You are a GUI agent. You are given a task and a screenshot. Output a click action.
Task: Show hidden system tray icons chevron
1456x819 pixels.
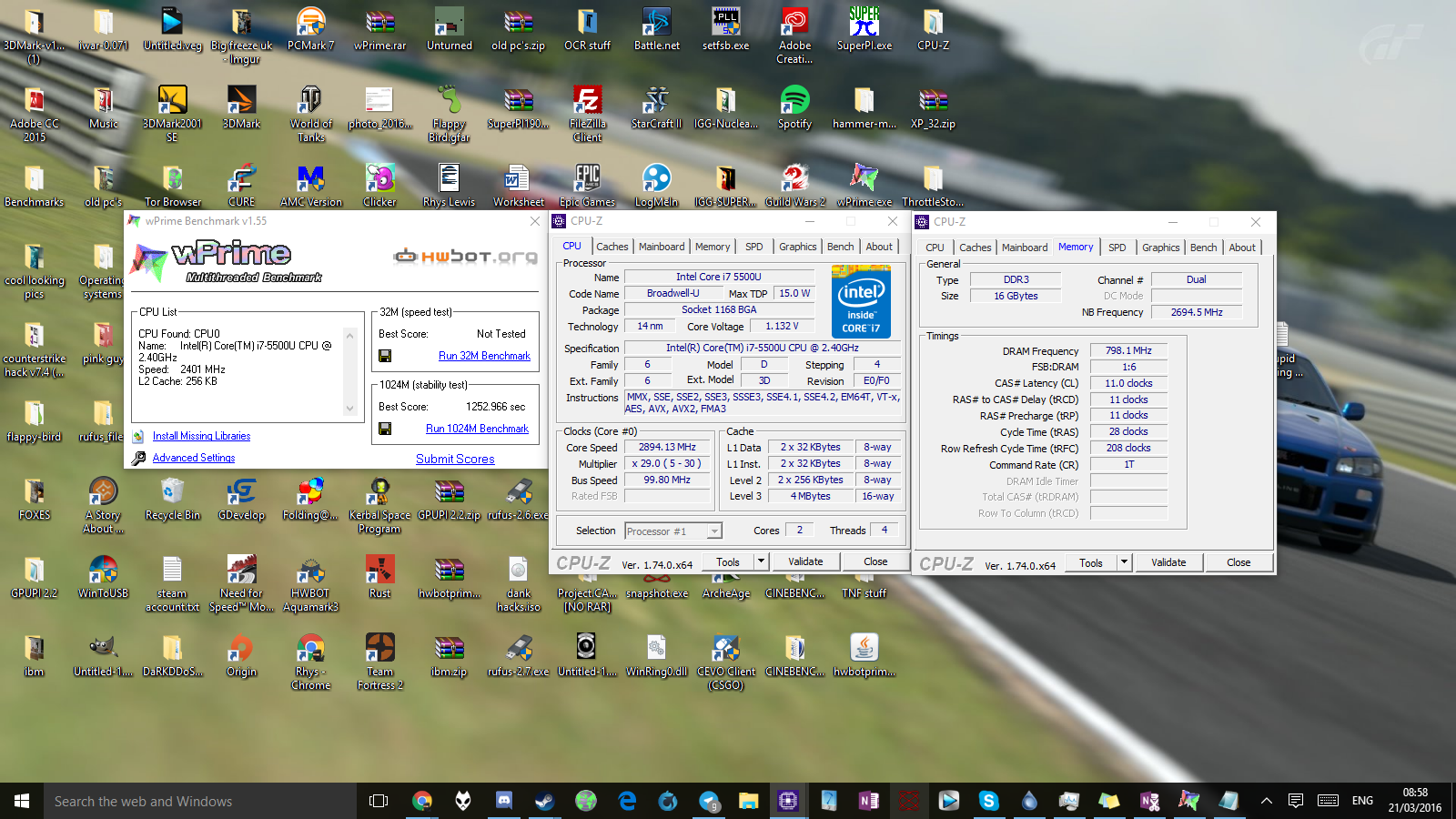(1266, 801)
